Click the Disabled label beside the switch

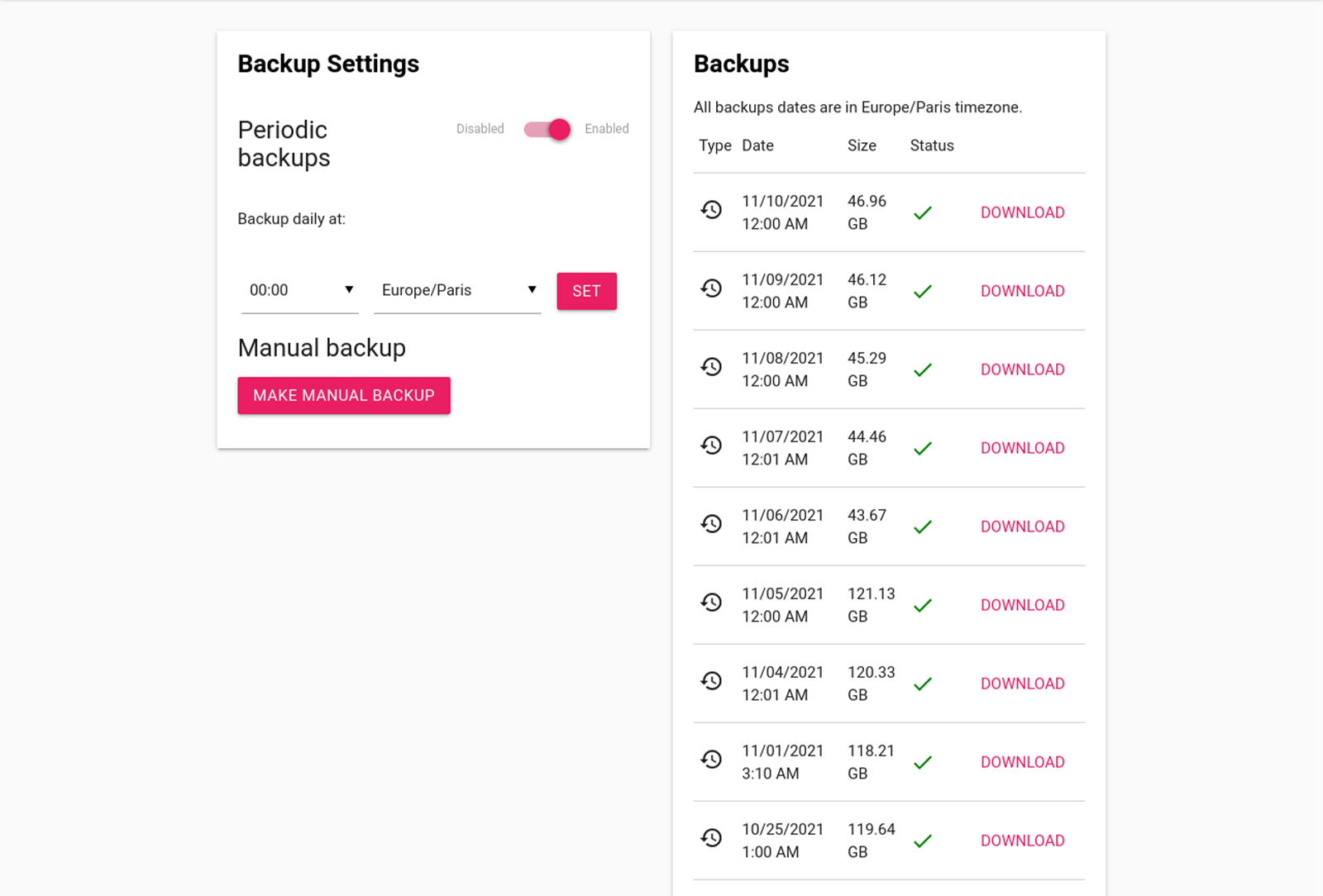point(480,129)
